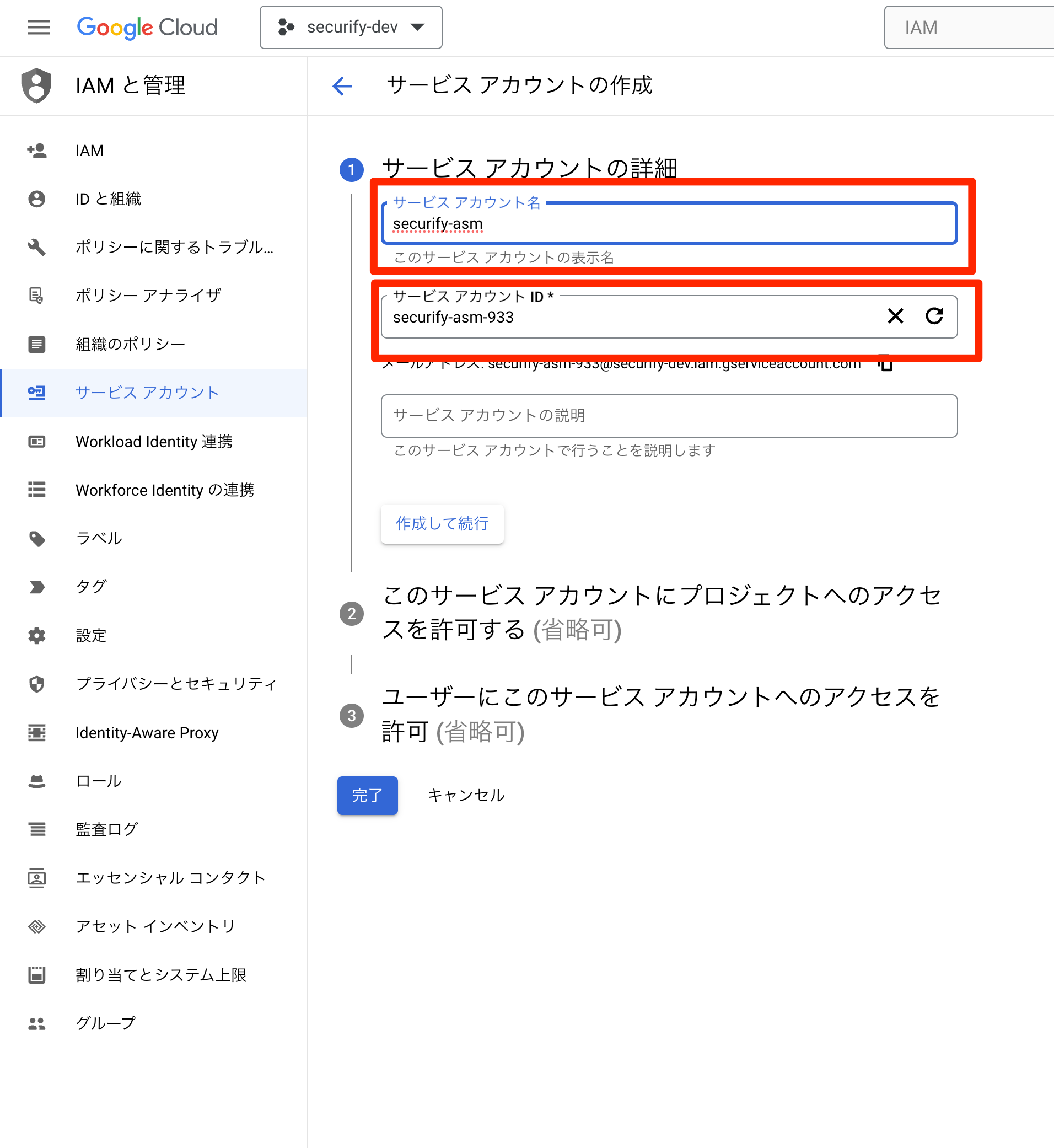Click the タグ arrow-label icon

tap(36, 587)
